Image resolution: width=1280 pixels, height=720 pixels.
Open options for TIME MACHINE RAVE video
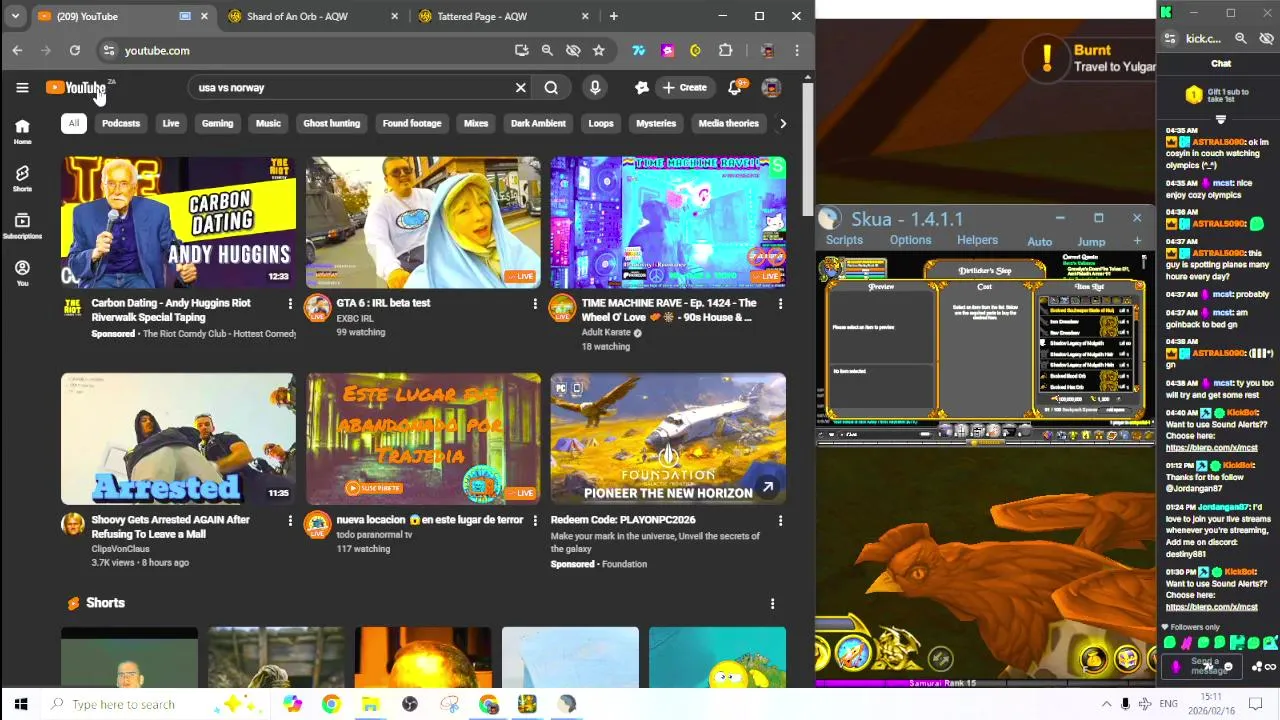[x=780, y=303]
